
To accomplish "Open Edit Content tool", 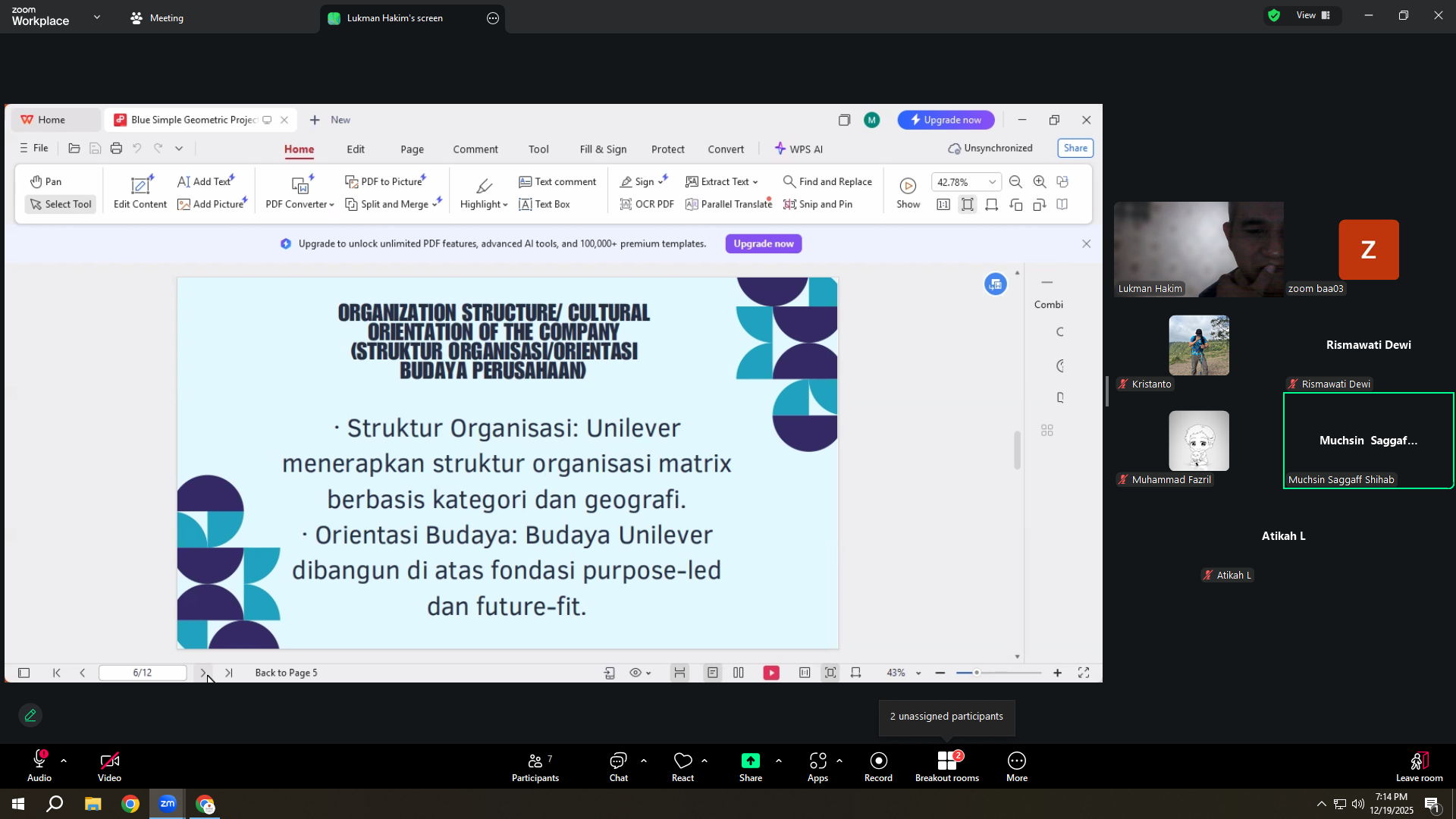I will pos(140,192).
